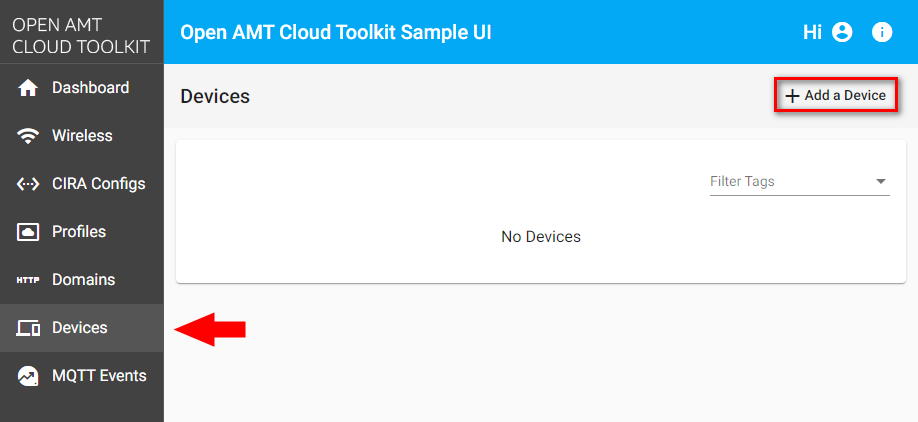918x422 pixels.
Task: Navigate to the Profiles label
Action: 79,232
